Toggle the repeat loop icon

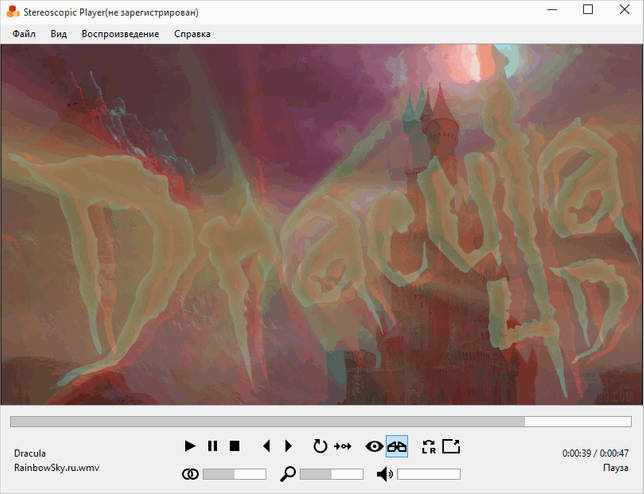pyautogui.click(x=320, y=446)
